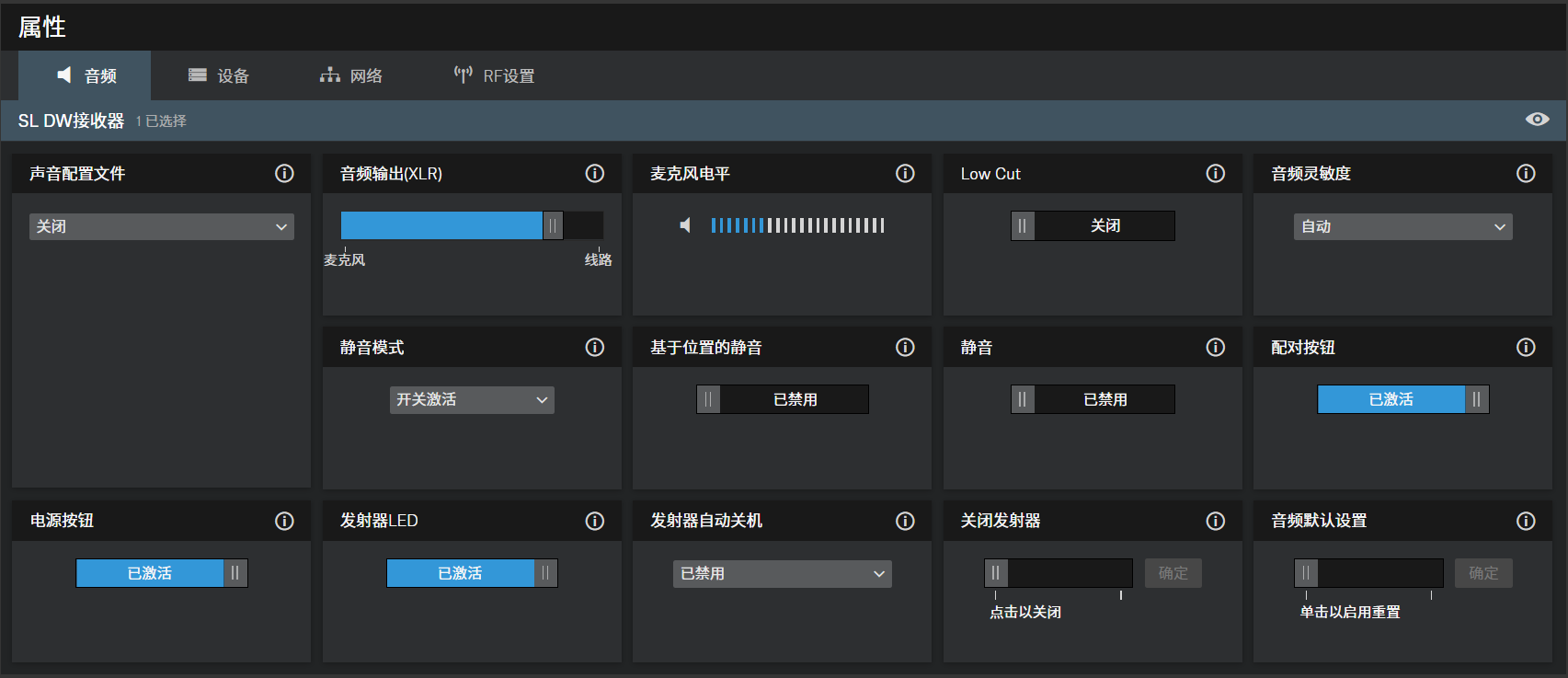This screenshot has width=1568, height=678.
Task: Switch to the 设备 tab
Action: tap(219, 75)
